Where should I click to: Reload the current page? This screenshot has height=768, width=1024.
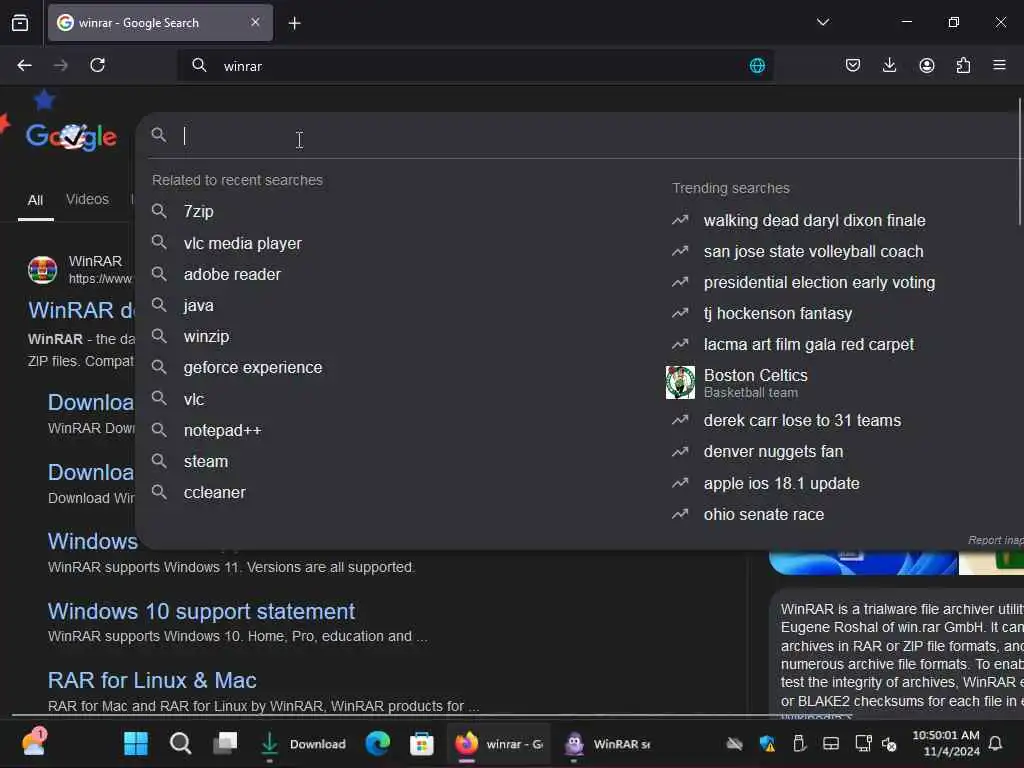(x=97, y=65)
